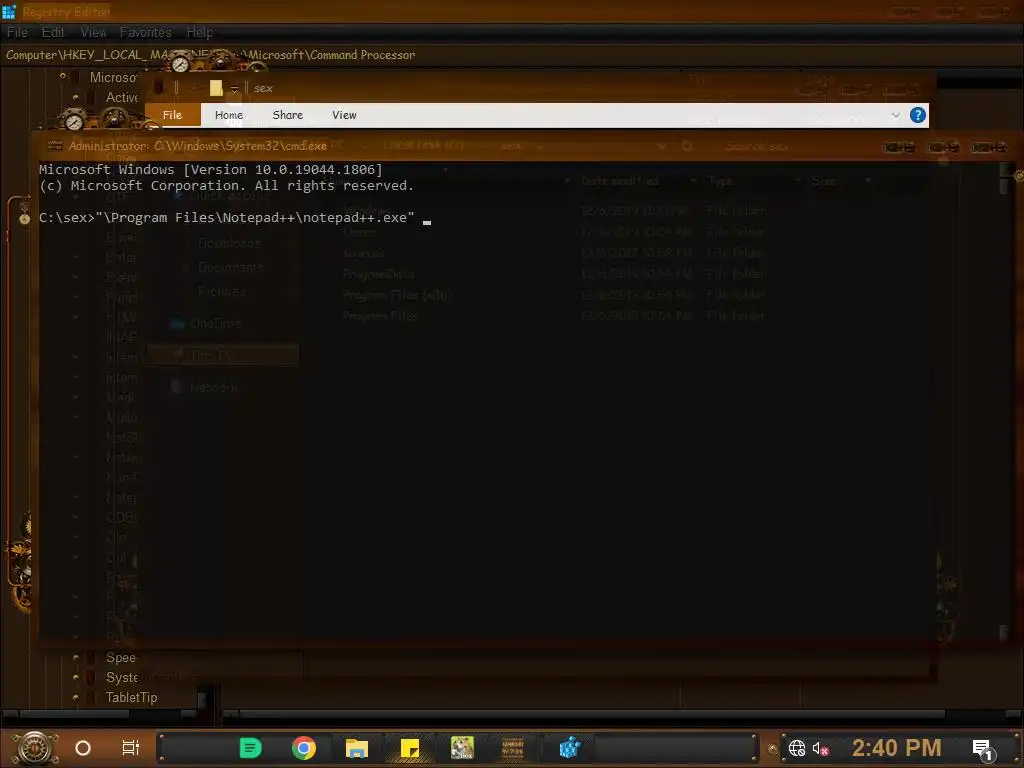Click the 'Microsoft Windows [Version 10.0.19044.1806]' line
The height and width of the screenshot is (768, 1024).
point(210,169)
